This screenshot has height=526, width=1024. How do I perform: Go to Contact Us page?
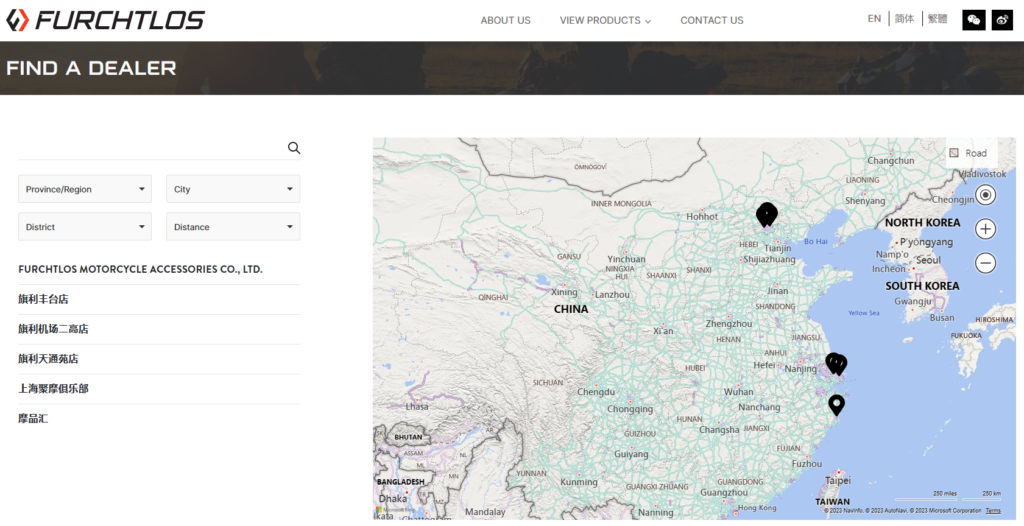[712, 20]
